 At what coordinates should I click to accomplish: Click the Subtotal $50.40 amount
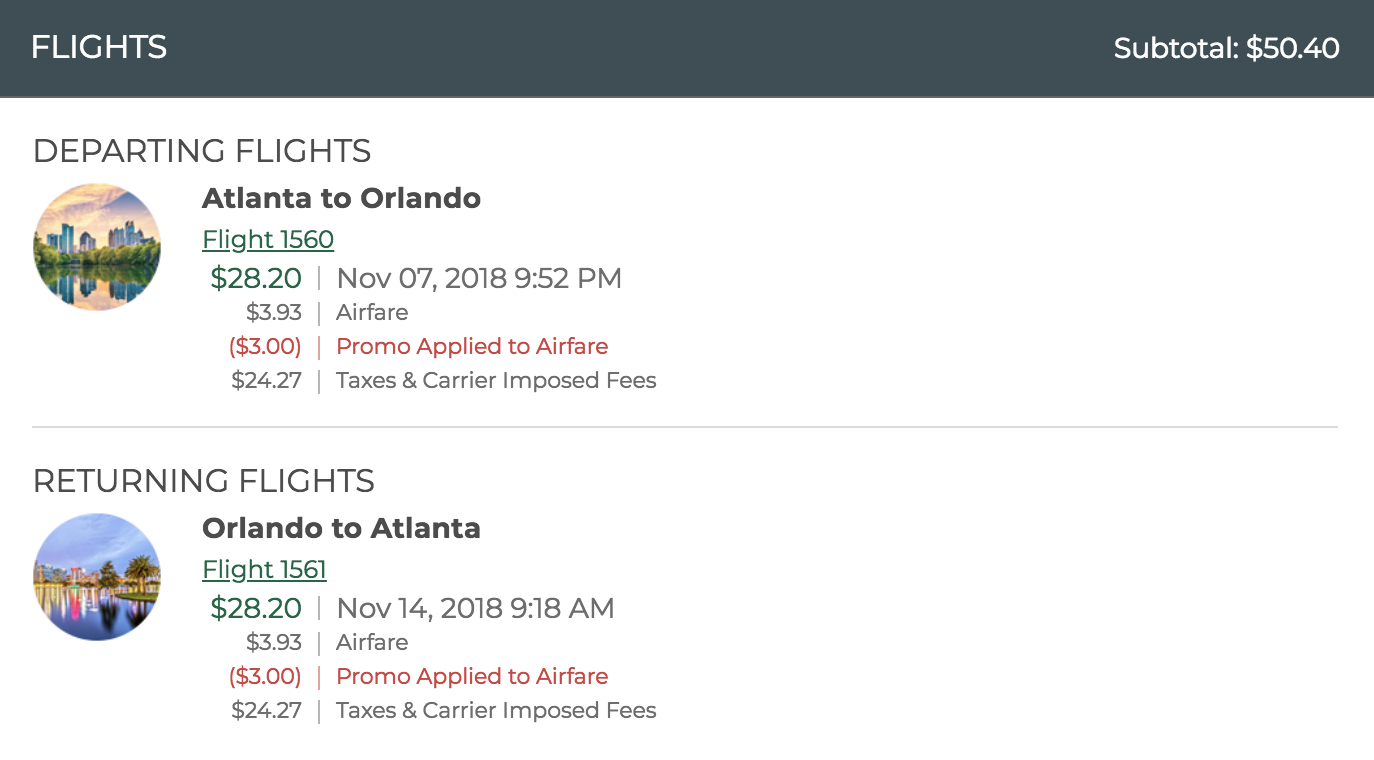tap(1225, 47)
